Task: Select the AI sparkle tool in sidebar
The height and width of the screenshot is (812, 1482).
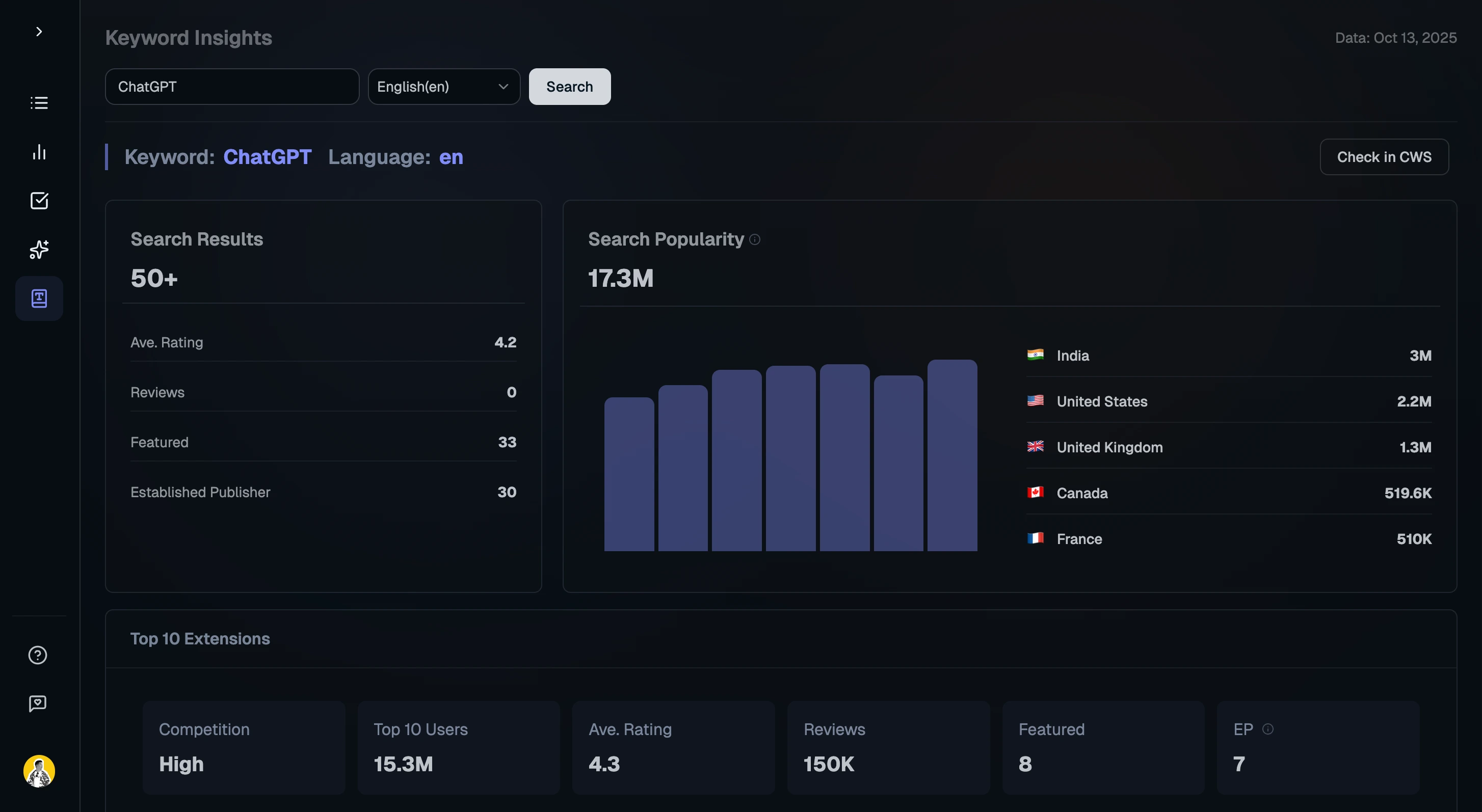Action: pyautogui.click(x=39, y=250)
